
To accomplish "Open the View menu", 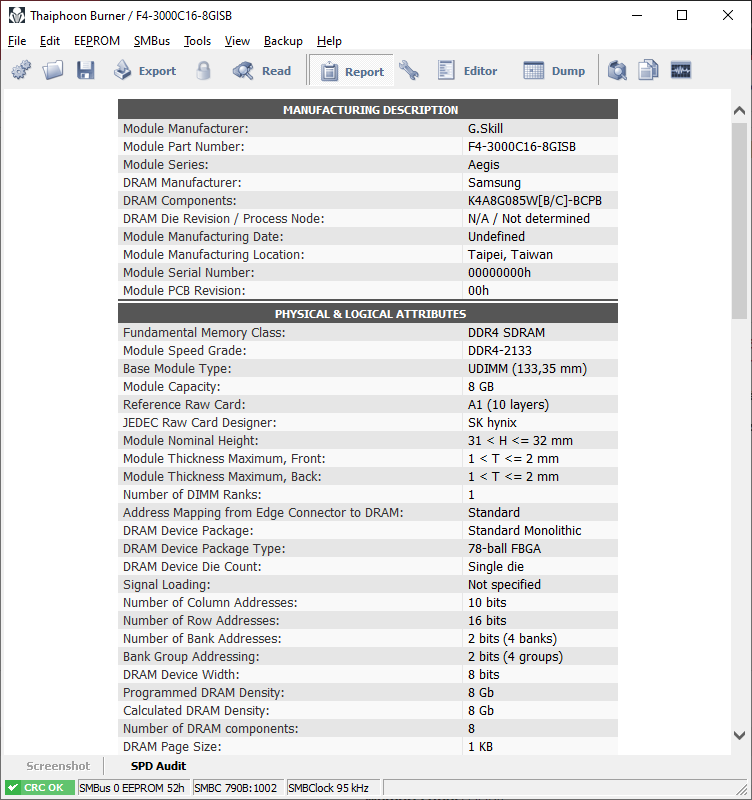I will coord(237,41).
